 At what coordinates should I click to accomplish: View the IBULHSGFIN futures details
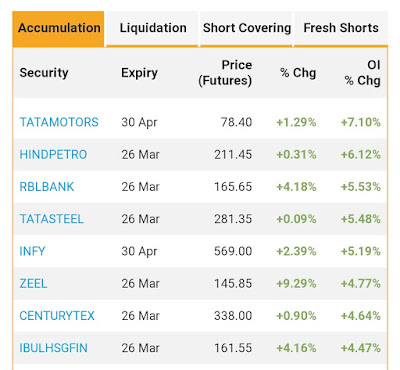point(53,348)
